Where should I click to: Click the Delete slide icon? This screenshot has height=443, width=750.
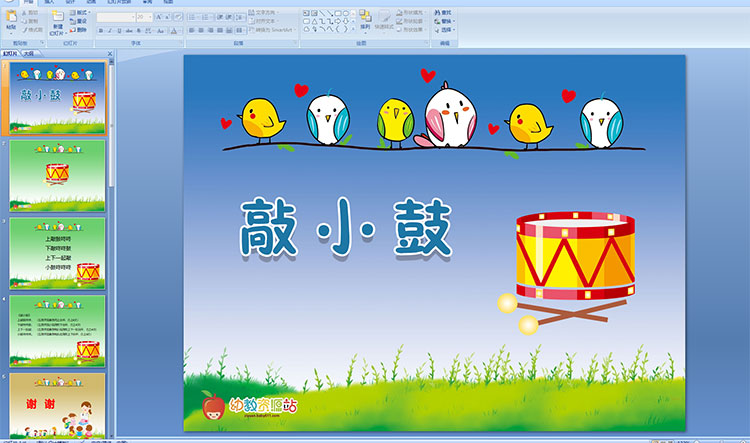(x=81, y=30)
